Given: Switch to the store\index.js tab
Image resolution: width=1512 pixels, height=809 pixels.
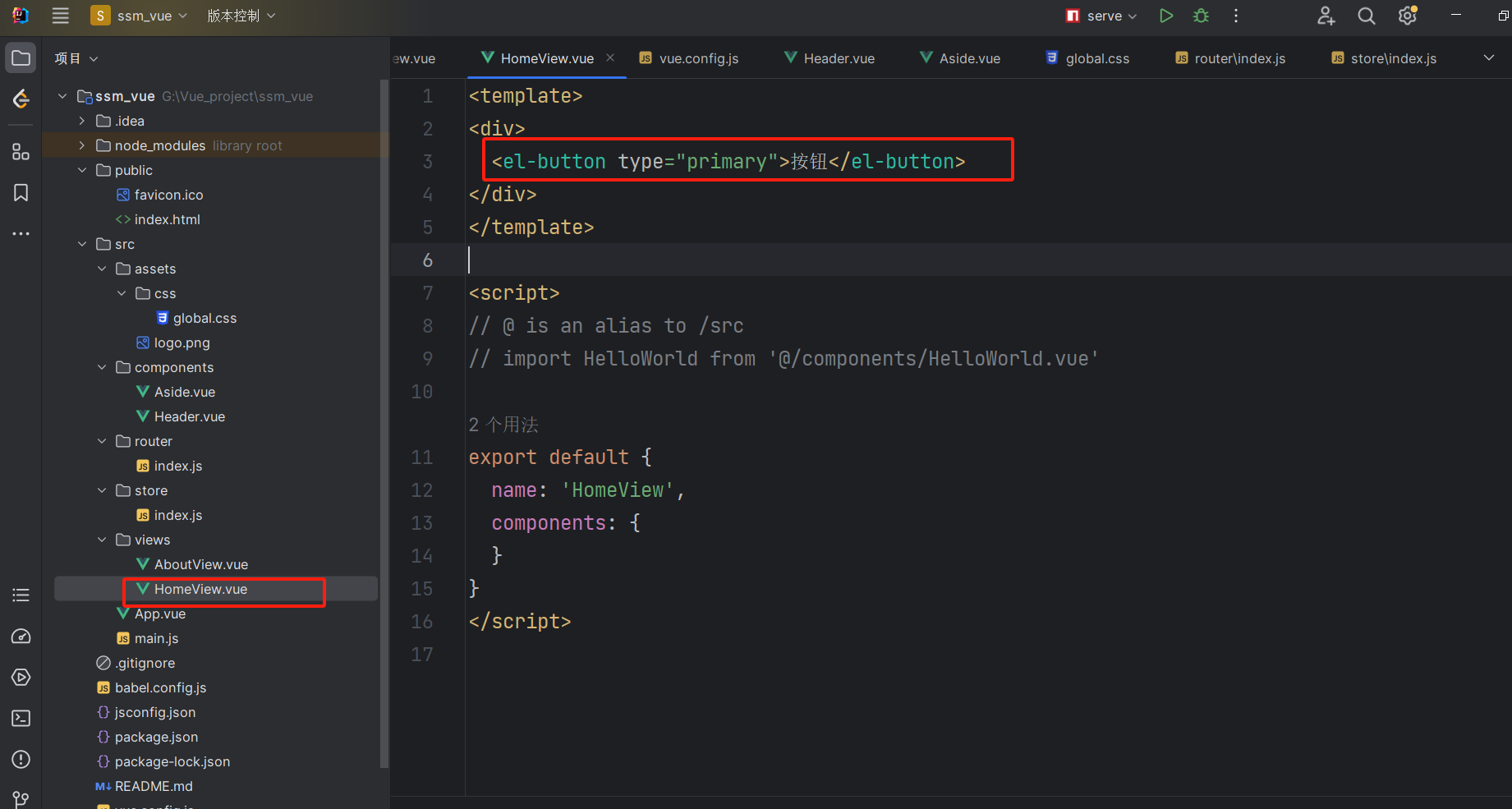Looking at the screenshot, I should (1385, 58).
